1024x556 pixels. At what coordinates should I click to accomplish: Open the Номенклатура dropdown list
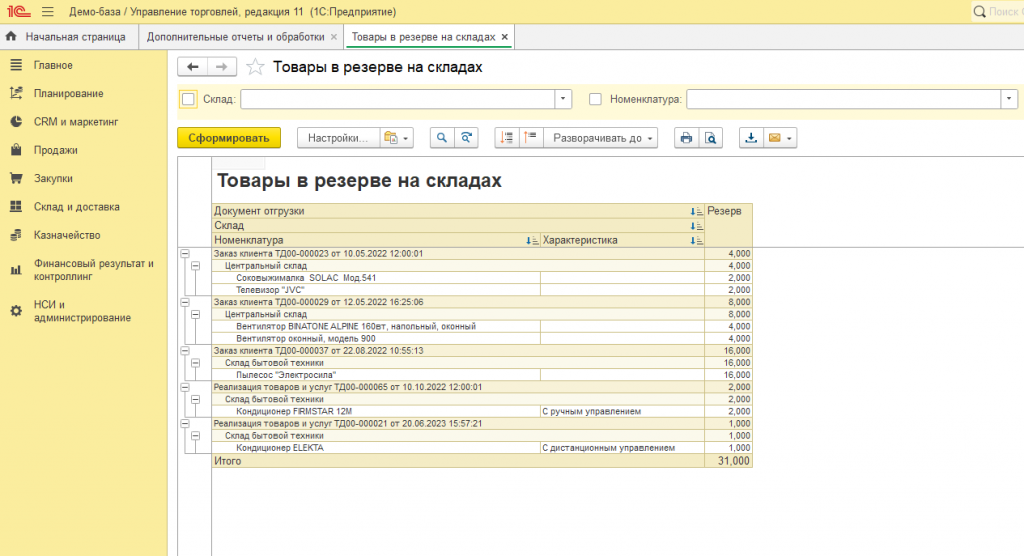[1009, 99]
